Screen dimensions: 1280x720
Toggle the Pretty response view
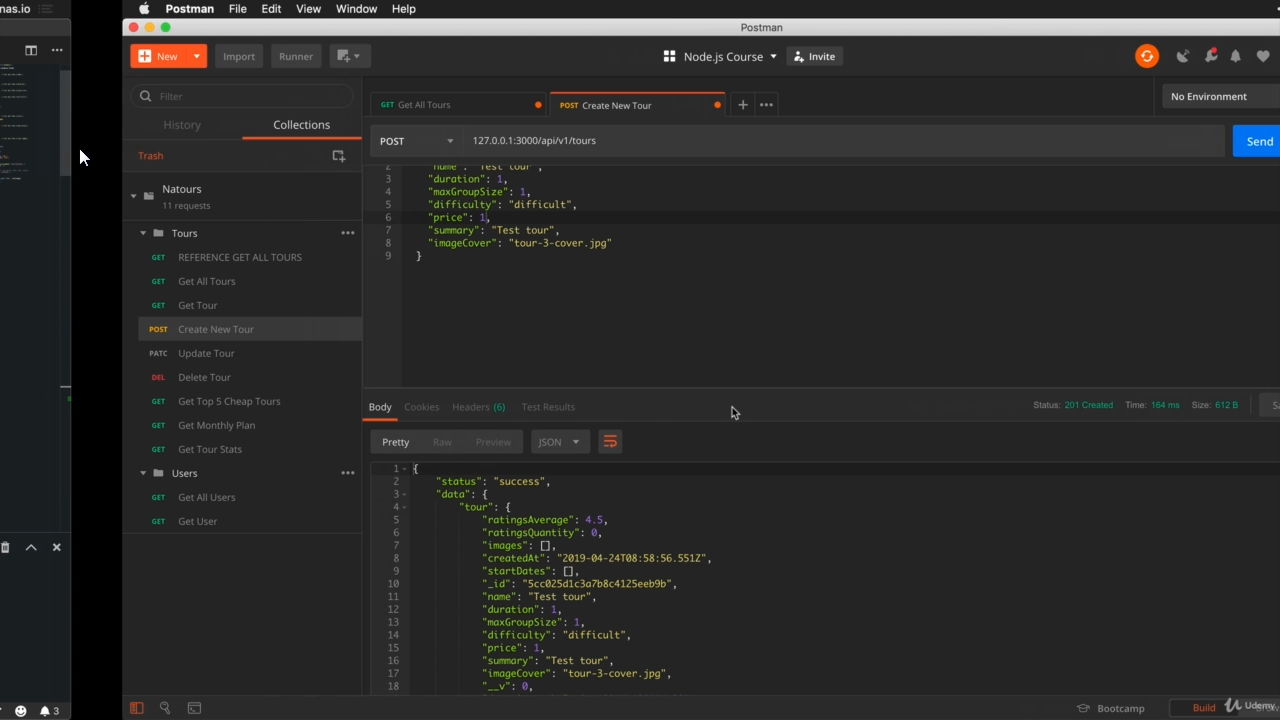[x=395, y=441]
